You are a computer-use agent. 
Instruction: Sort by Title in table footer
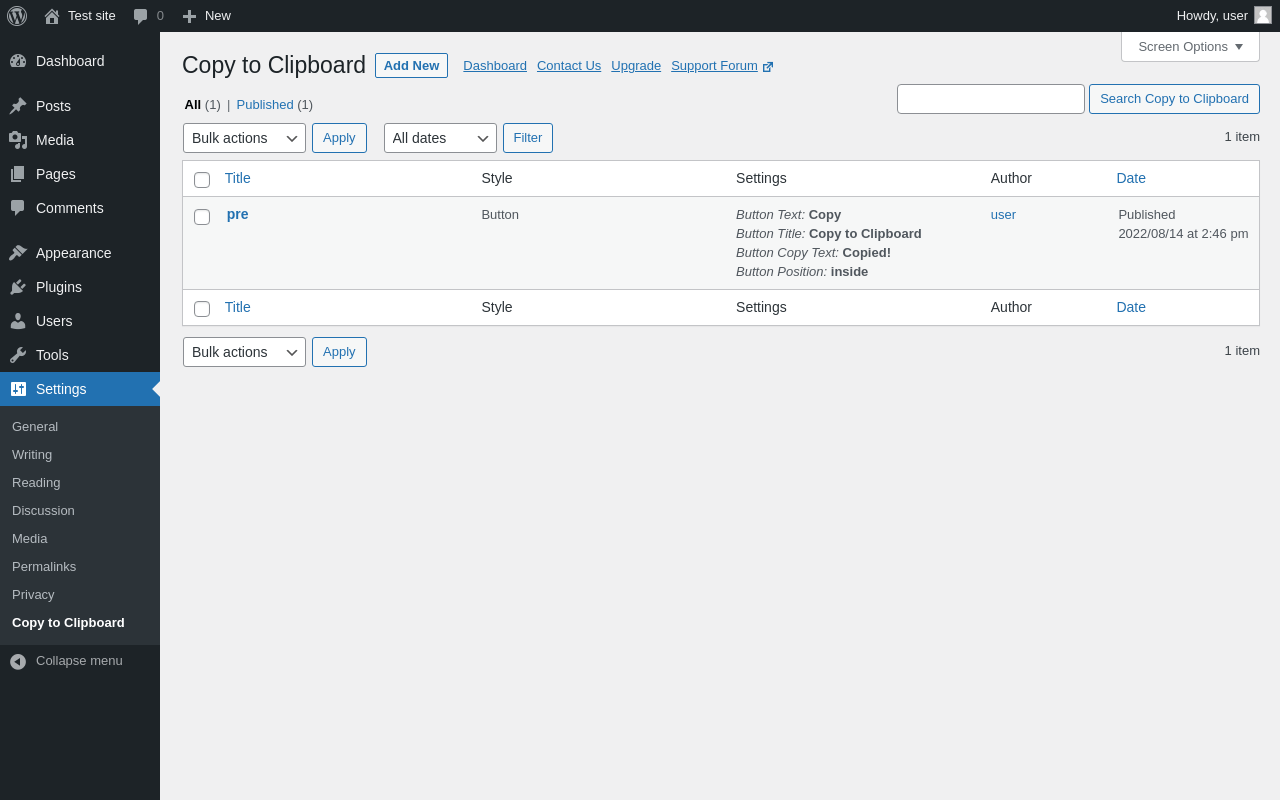[x=238, y=307]
